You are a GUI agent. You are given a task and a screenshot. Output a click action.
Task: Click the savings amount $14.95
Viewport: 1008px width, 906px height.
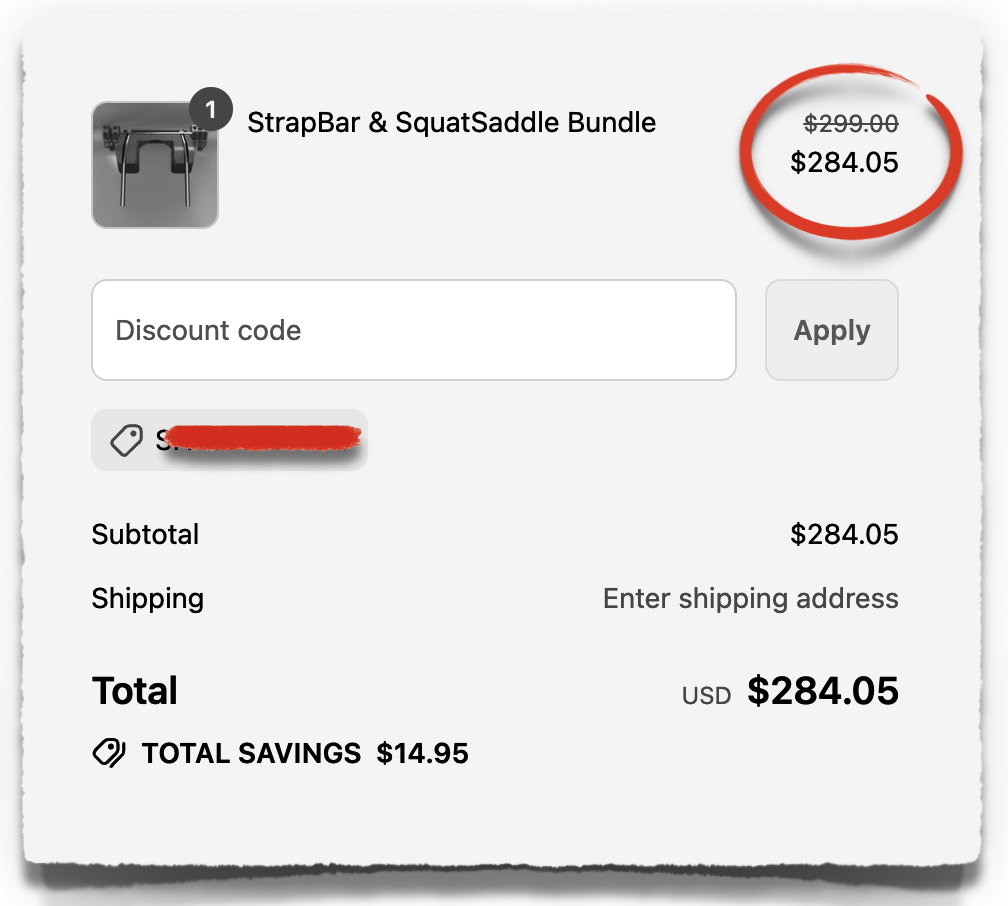click(x=423, y=752)
